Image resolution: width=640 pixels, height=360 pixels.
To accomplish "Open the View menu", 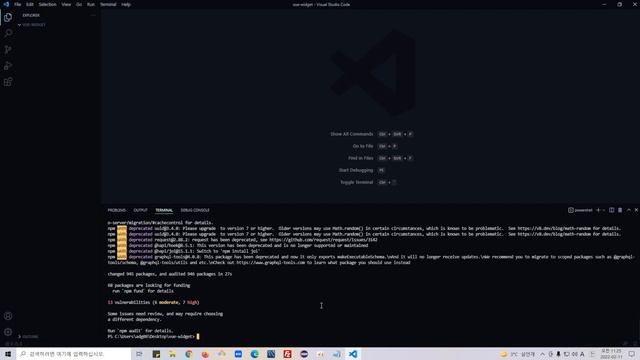I will coord(66,4).
